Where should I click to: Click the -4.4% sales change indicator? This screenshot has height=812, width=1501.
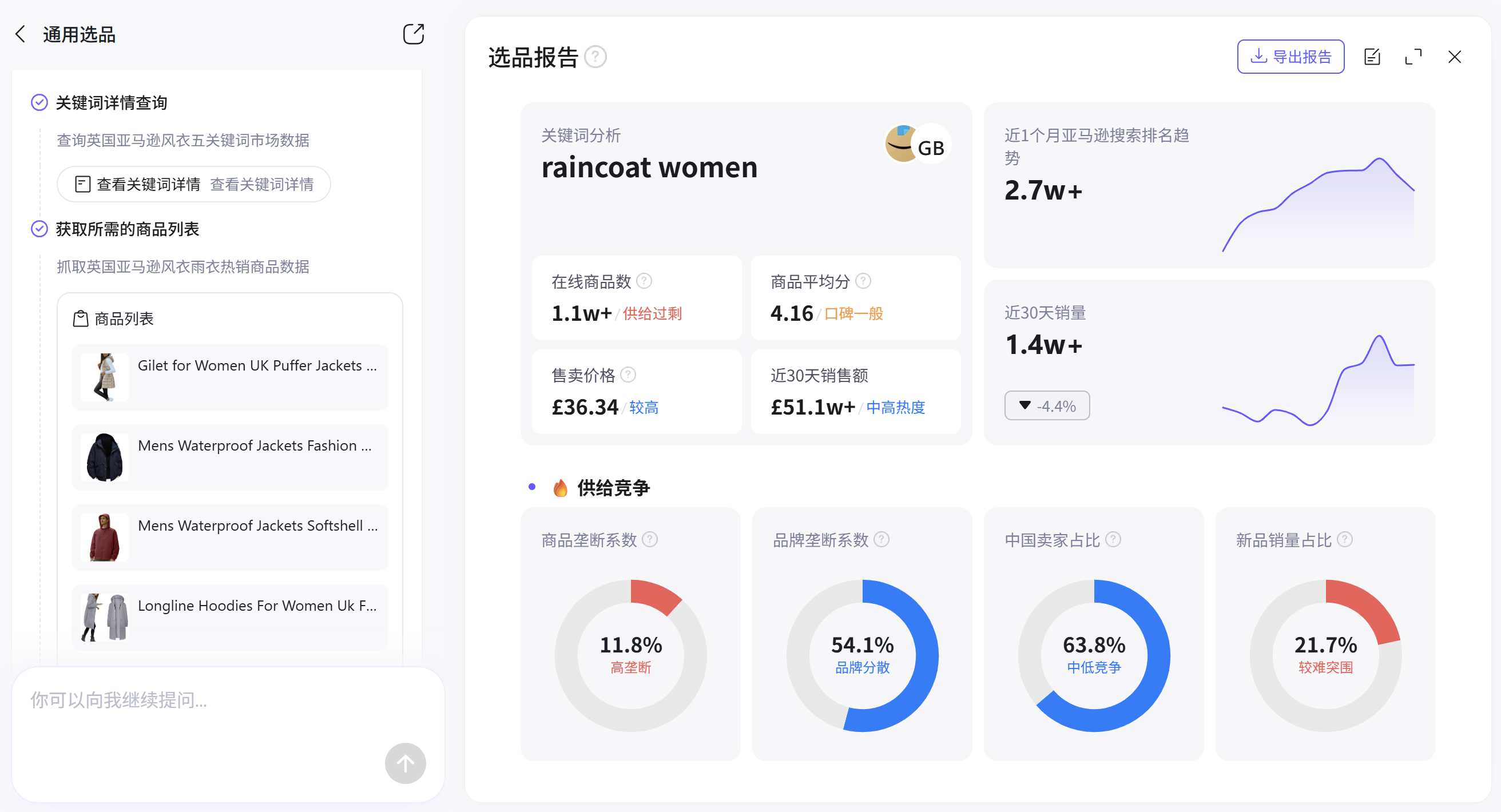(1046, 405)
